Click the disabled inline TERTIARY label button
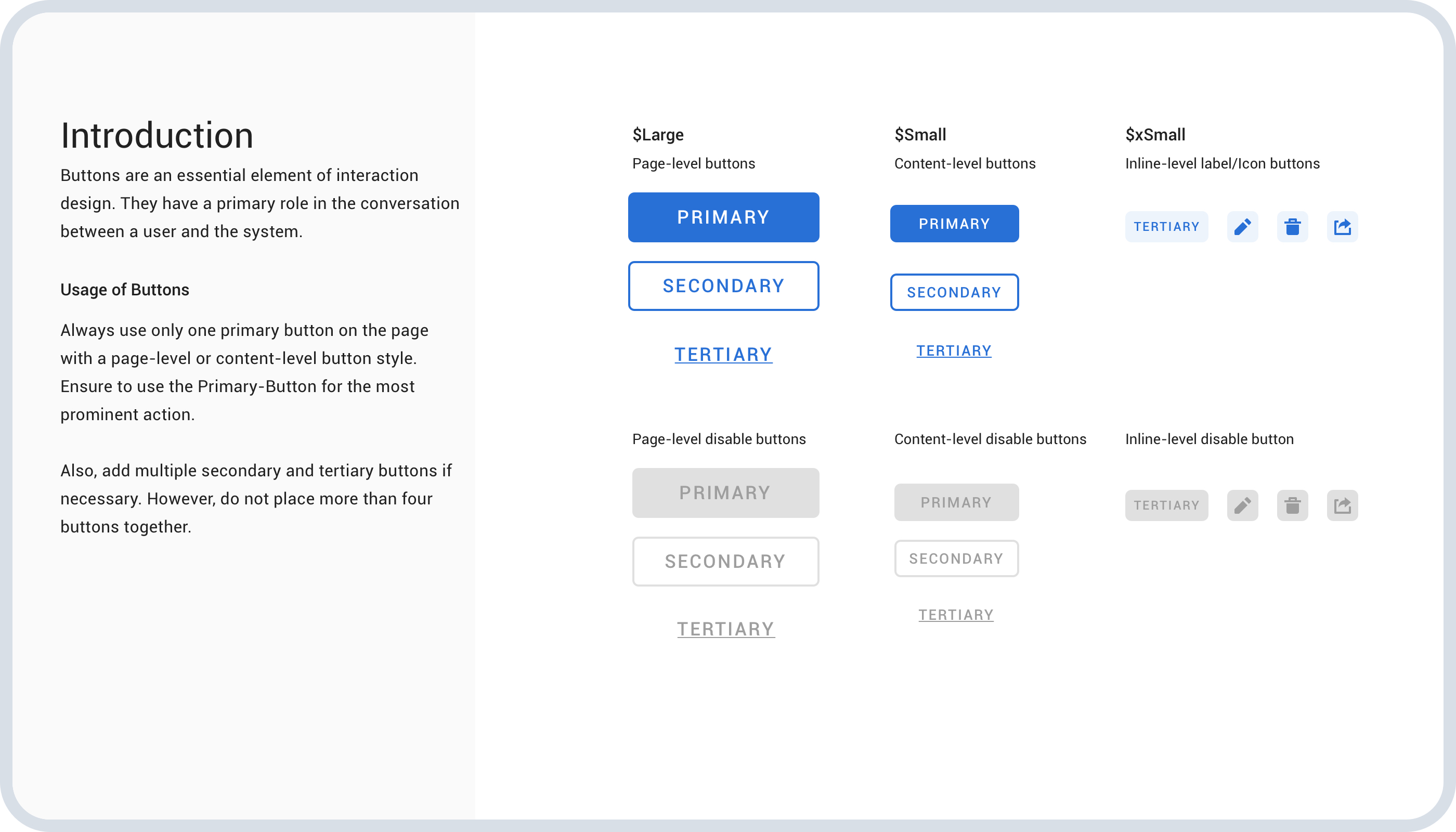Viewport: 1456px width, 832px height. [1166, 505]
